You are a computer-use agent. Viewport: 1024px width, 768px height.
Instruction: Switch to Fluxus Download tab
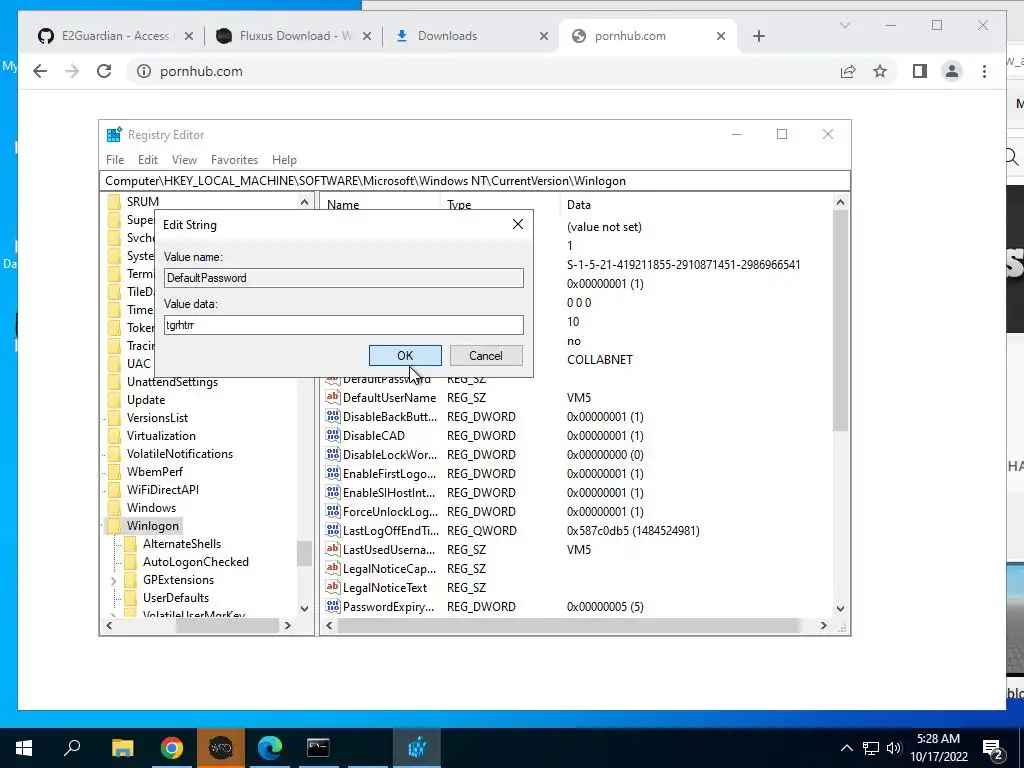click(x=296, y=36)
